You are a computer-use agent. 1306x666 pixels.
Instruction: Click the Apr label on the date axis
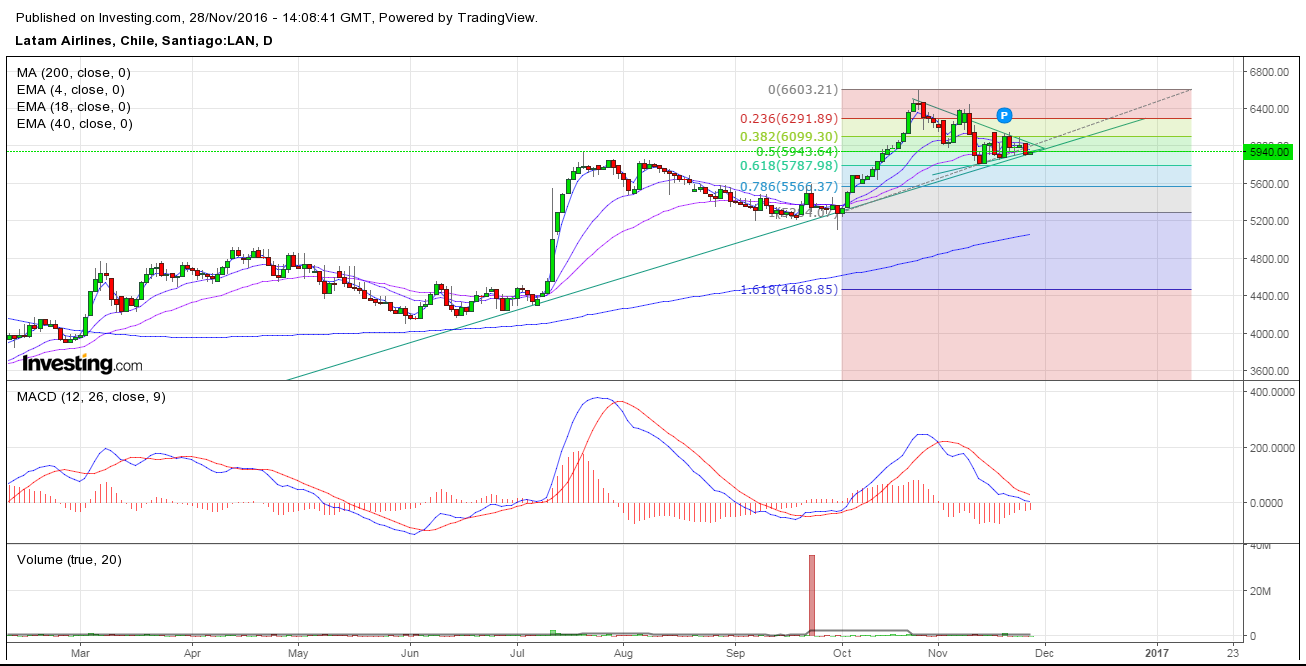(x=192, y=652)
